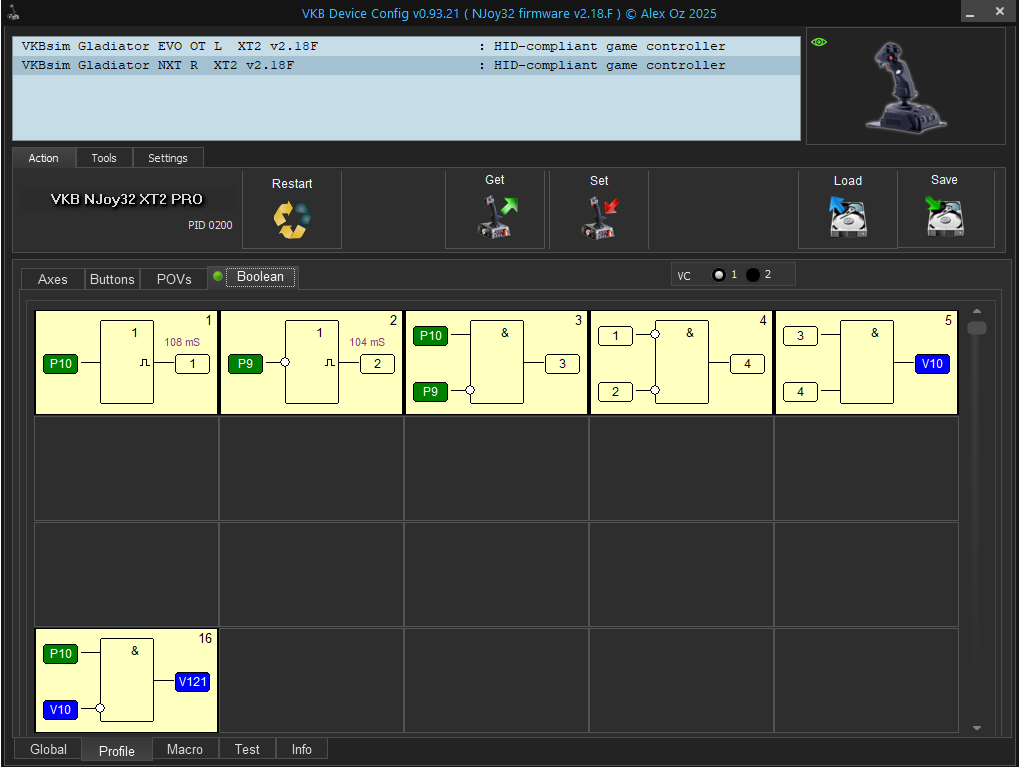Select the Boolean tab
1020x767 pixels.
(x=260, y=276)
